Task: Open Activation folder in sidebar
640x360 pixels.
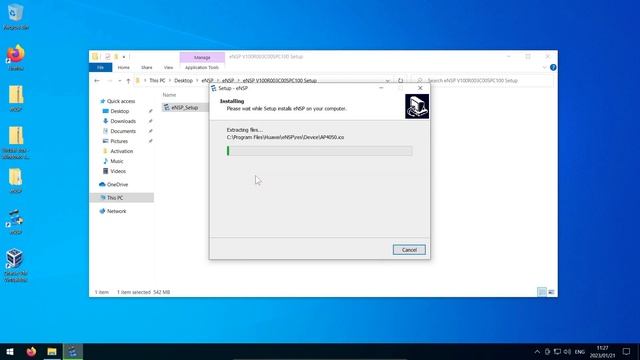Action: coord(121,151)
